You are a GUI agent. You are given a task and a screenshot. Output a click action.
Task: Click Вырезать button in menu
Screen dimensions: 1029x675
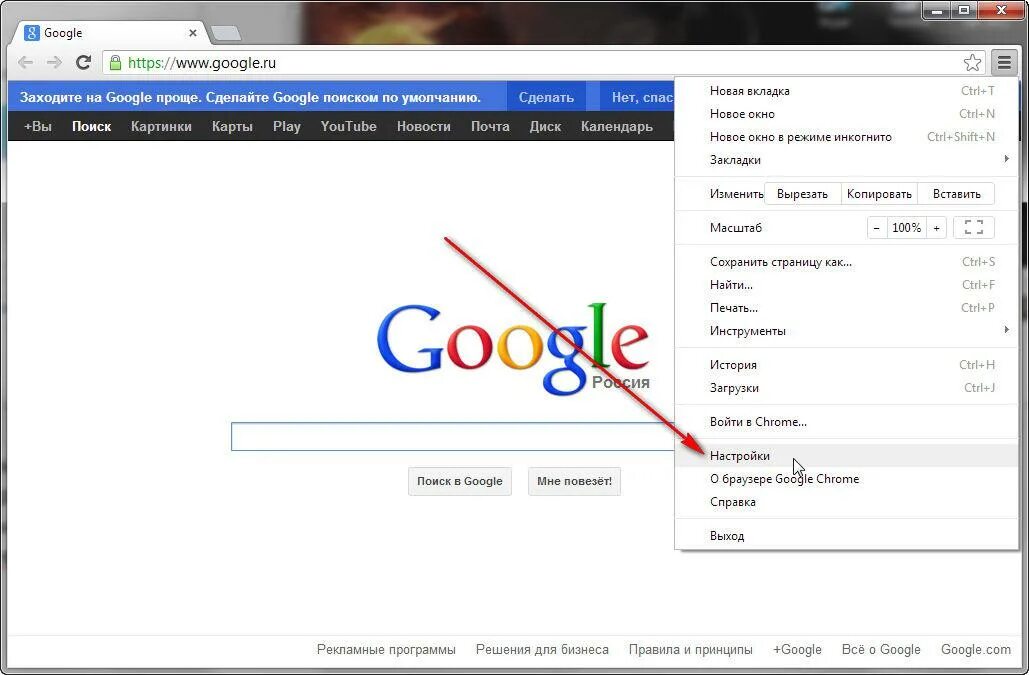pyautogui.click(x=802, y=194)
